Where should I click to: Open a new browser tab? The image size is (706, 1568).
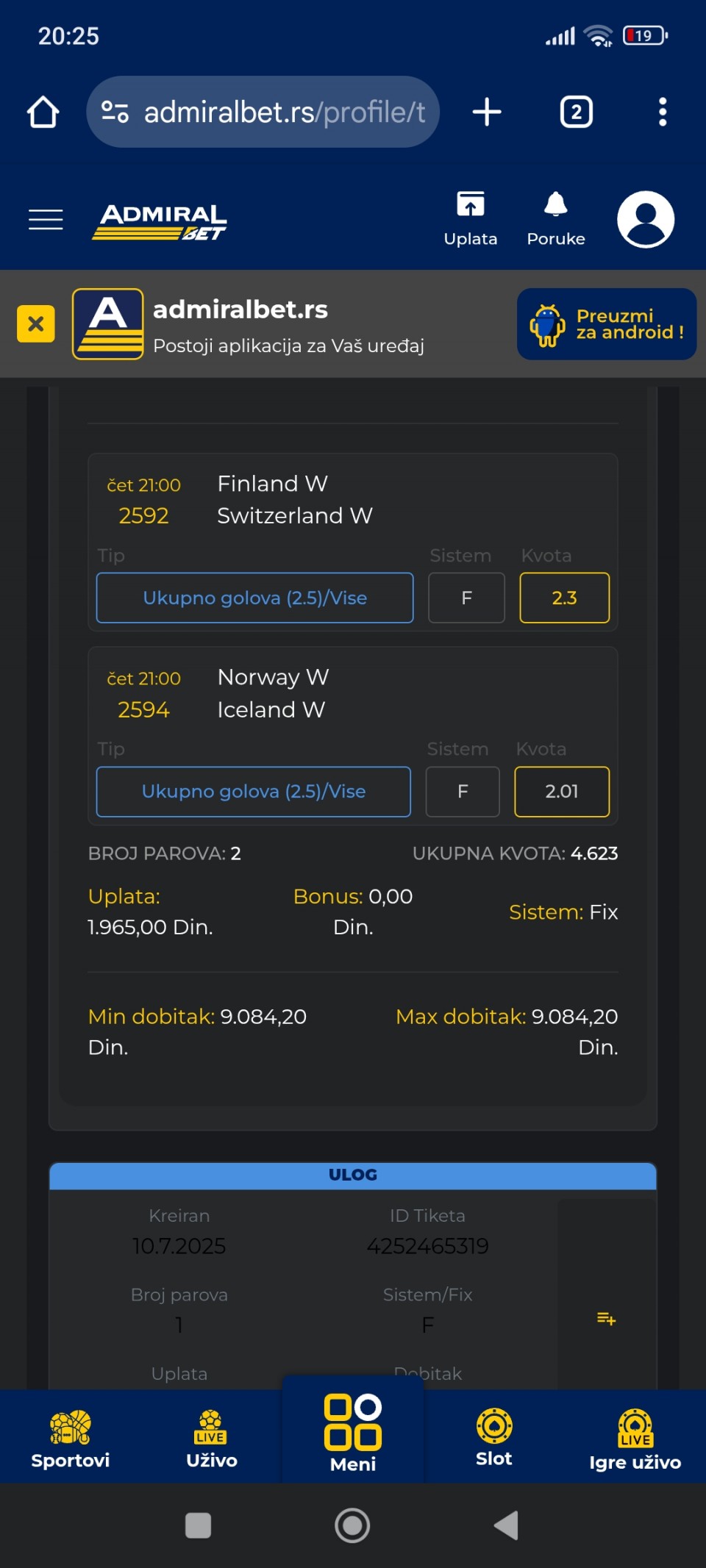(x=487, y=112)
